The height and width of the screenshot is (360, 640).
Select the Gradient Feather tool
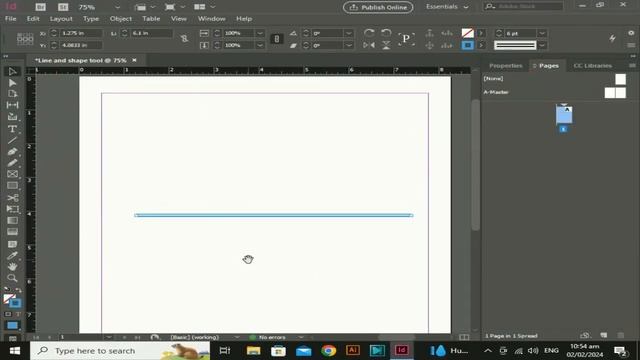tap(12, 232)
